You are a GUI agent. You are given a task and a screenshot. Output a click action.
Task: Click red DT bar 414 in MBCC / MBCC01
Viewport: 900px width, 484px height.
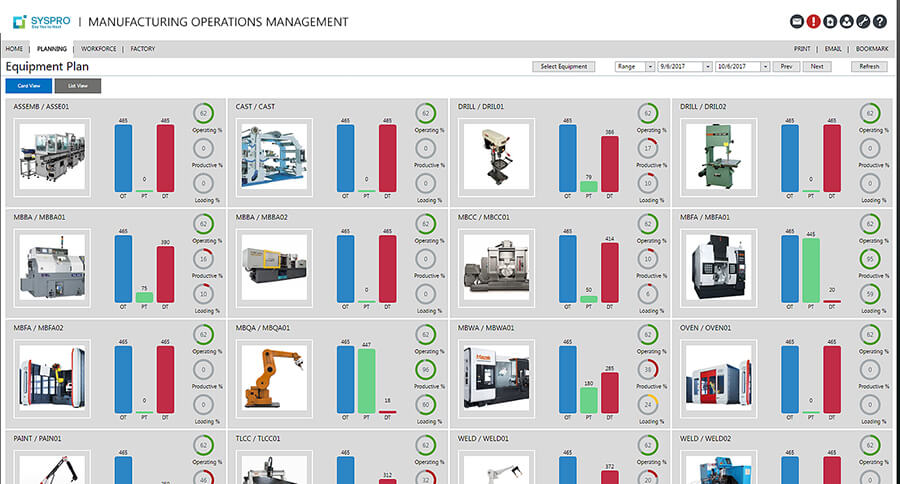610,273
